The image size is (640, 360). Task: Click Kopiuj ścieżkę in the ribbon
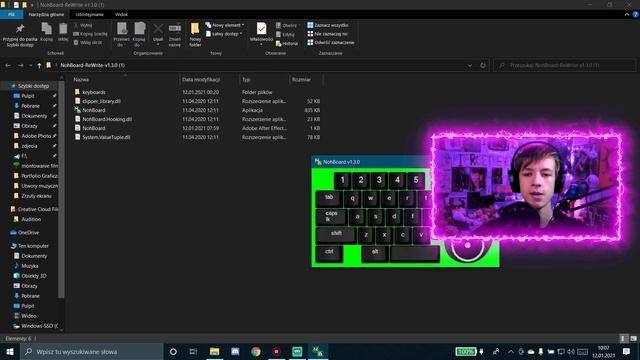coord(90,34)
